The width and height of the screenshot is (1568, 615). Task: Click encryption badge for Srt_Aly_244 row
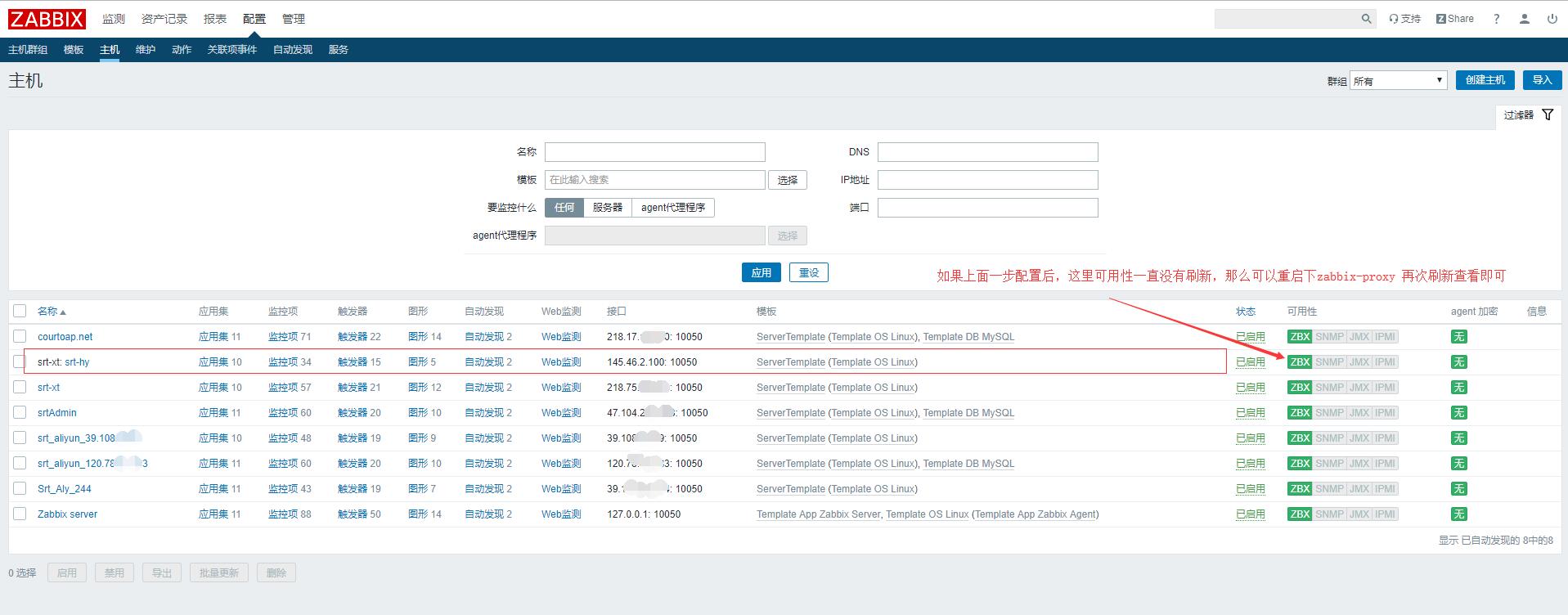coord(1458,489)
